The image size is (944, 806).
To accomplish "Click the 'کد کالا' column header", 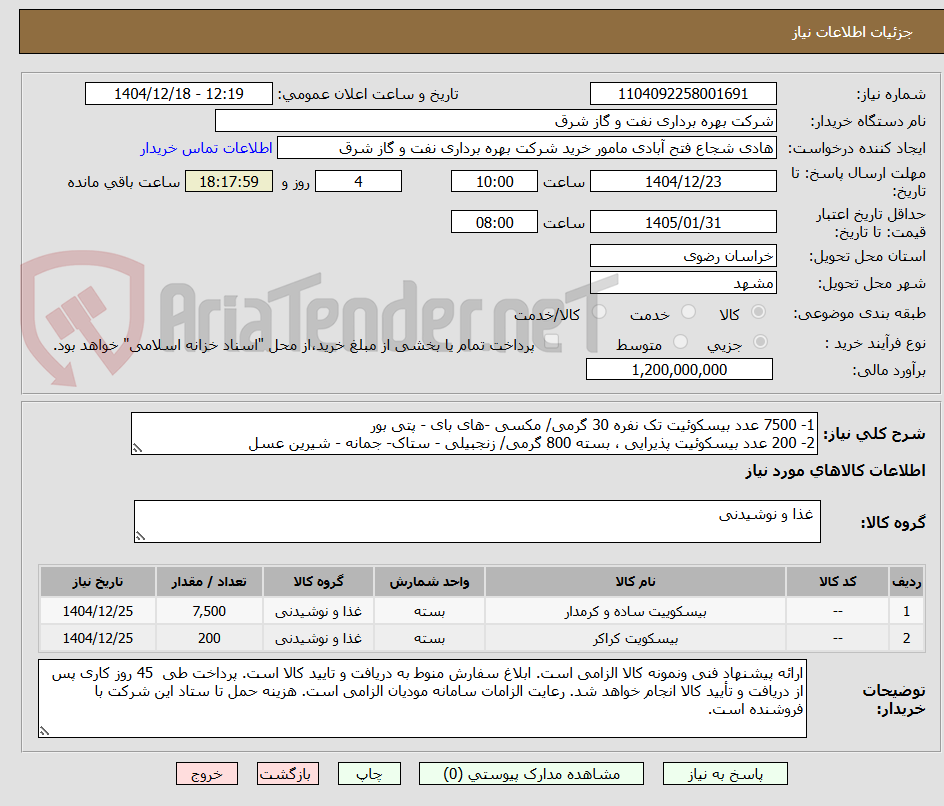I will [837, 581].
